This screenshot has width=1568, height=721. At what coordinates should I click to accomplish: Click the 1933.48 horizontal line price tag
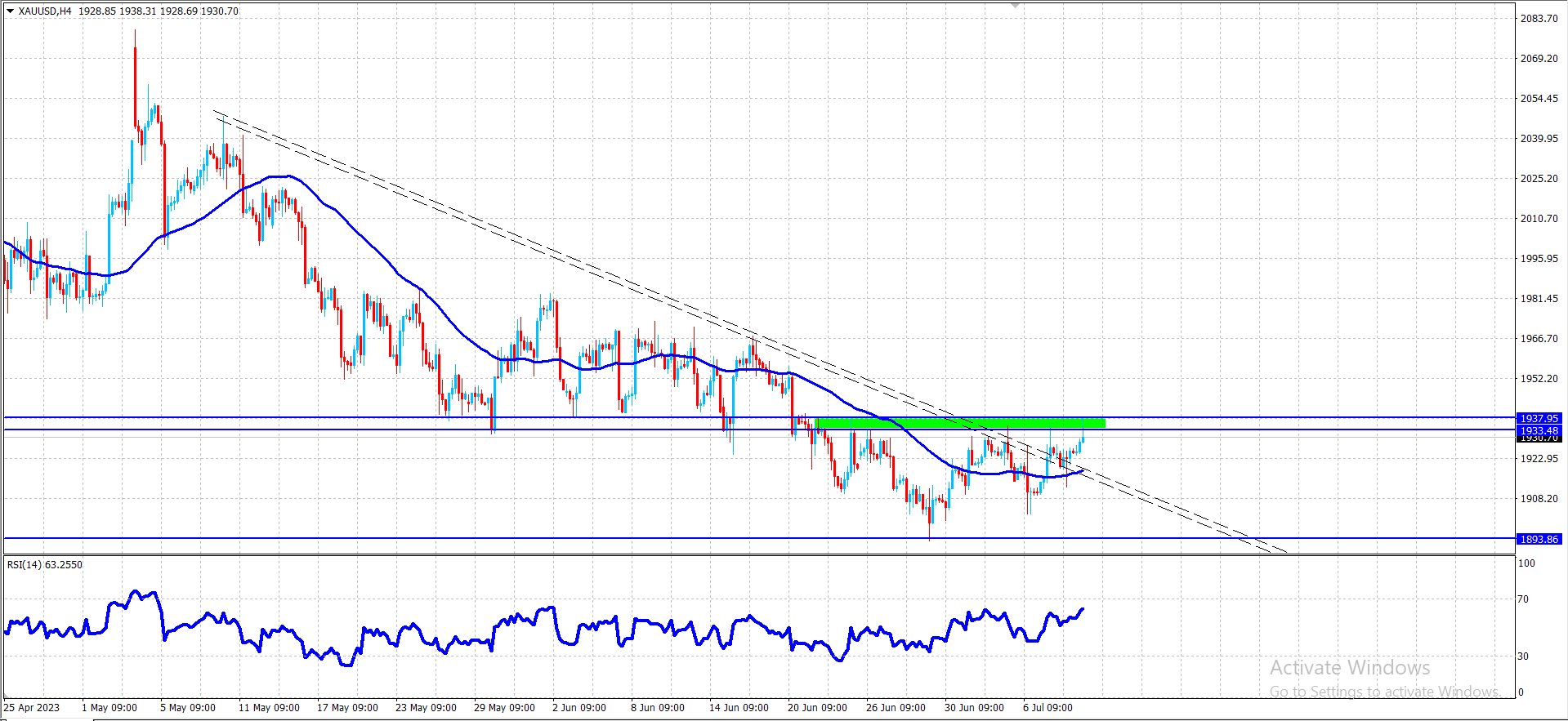pos(1539,430)
